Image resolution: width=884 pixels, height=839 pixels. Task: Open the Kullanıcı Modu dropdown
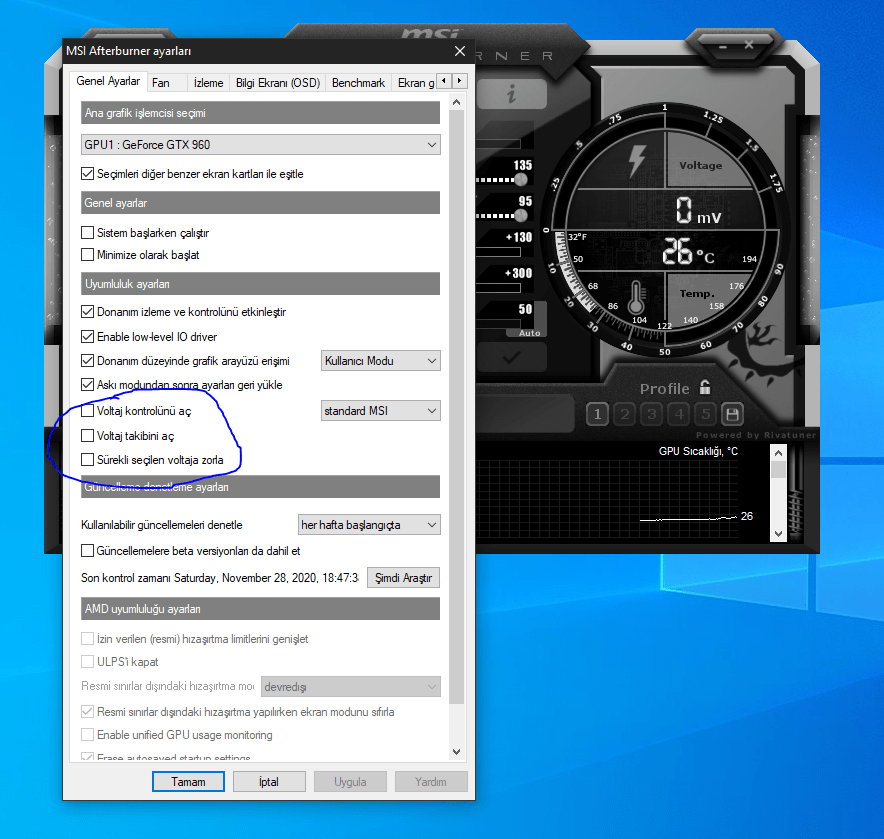[381, 361]
